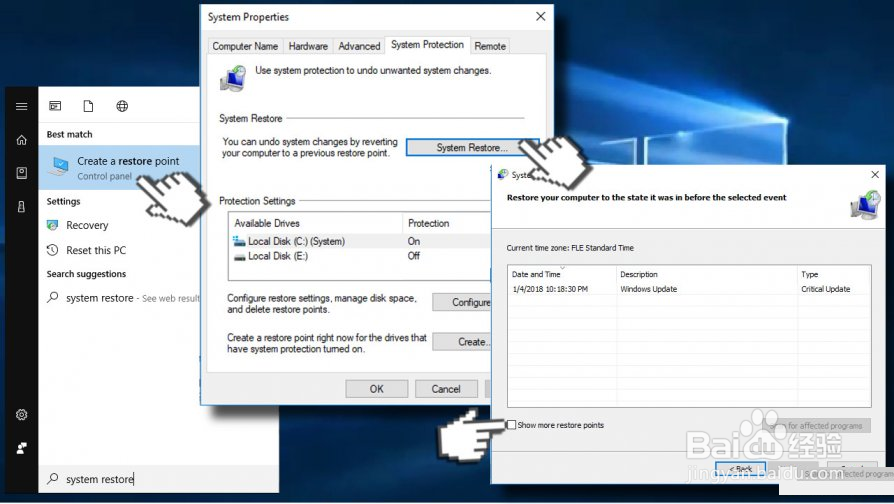Click the restore wizard computer clock icon

point(865,206)
